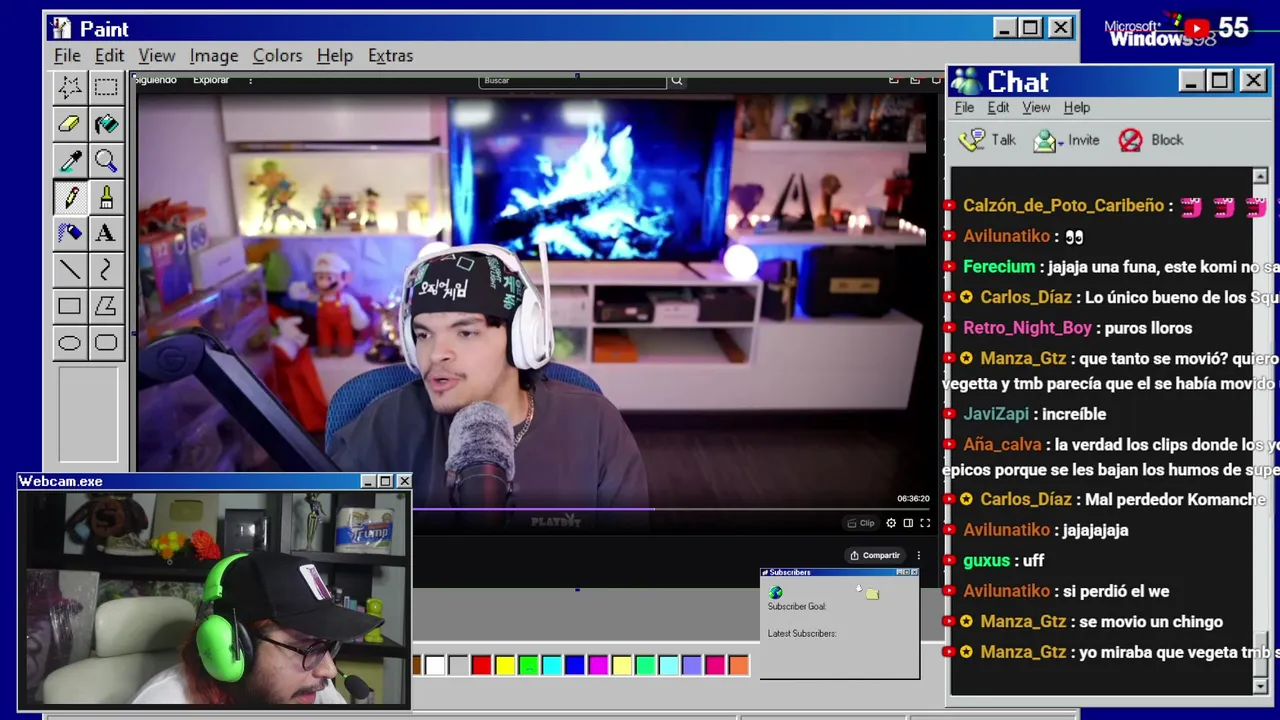This screenshot has height=720, width=1280.
Task: Open the Colors menu in Paint
Action: (x=277, y=56)
